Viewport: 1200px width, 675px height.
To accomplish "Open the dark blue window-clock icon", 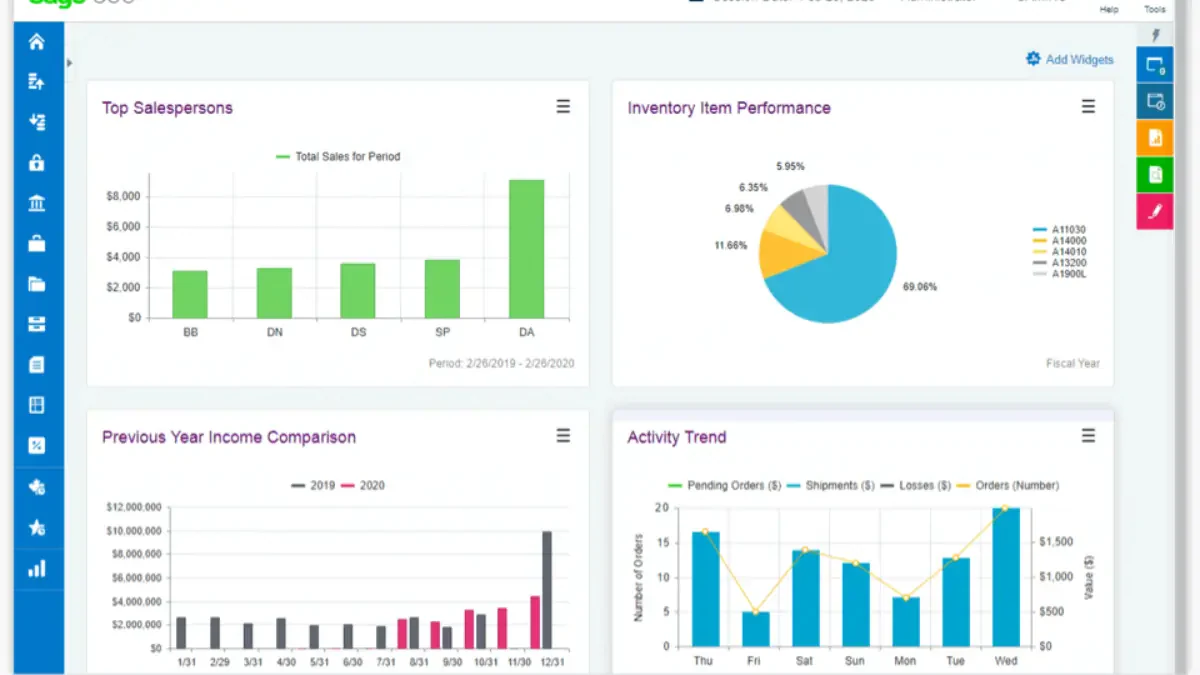I will pyautogui.click(x=1155, y=101).
